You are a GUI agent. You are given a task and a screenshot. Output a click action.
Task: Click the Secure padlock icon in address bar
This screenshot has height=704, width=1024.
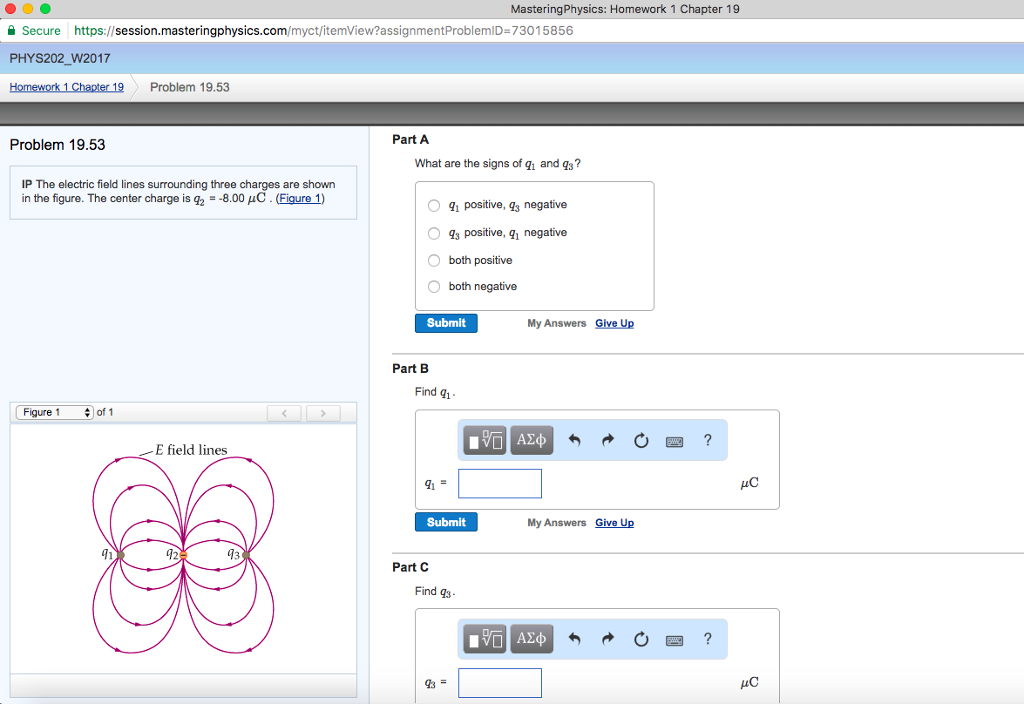(x=11, y=30)
